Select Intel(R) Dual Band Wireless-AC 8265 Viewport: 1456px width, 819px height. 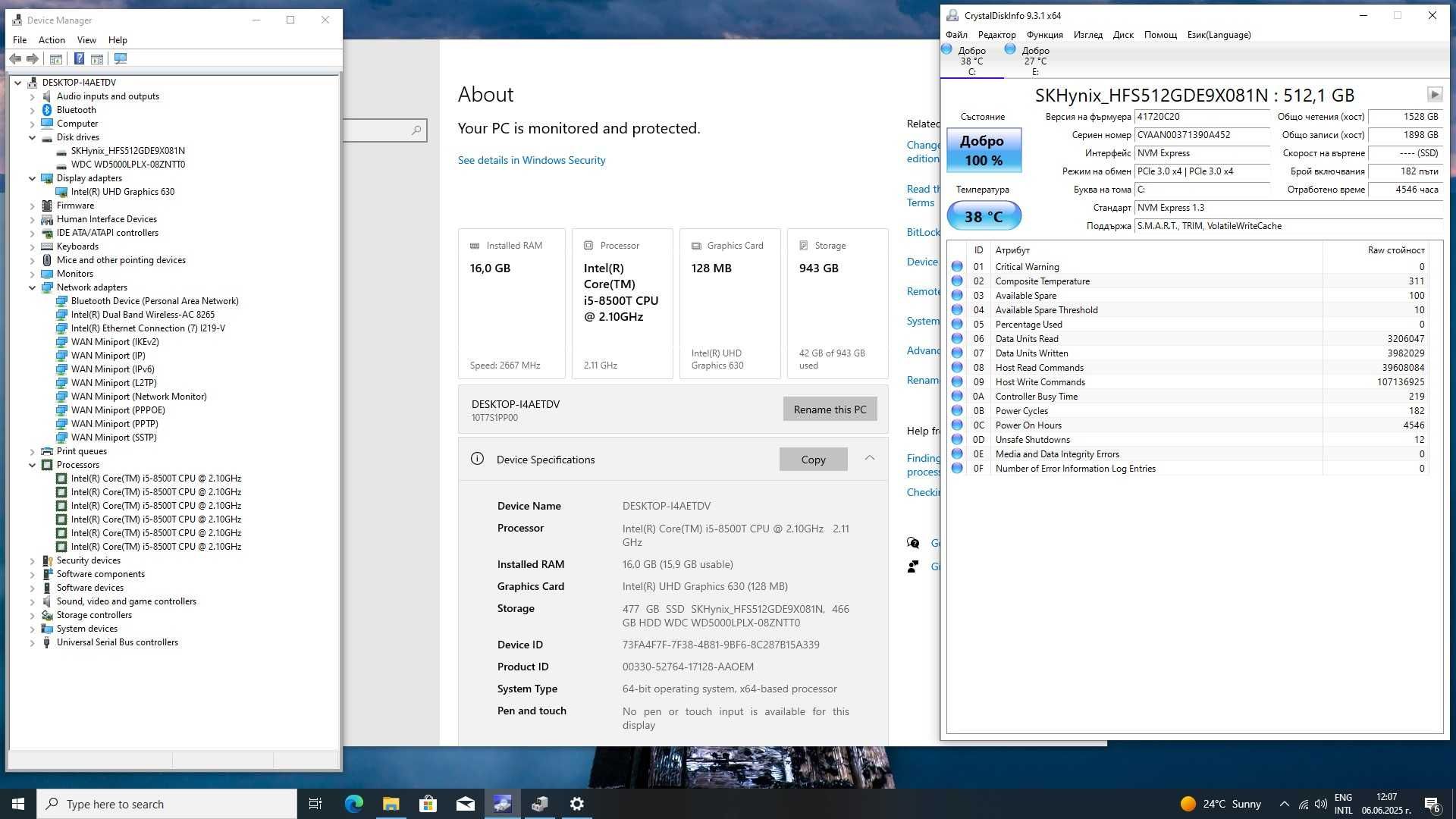pyautogui.click(x=143, y=315)
